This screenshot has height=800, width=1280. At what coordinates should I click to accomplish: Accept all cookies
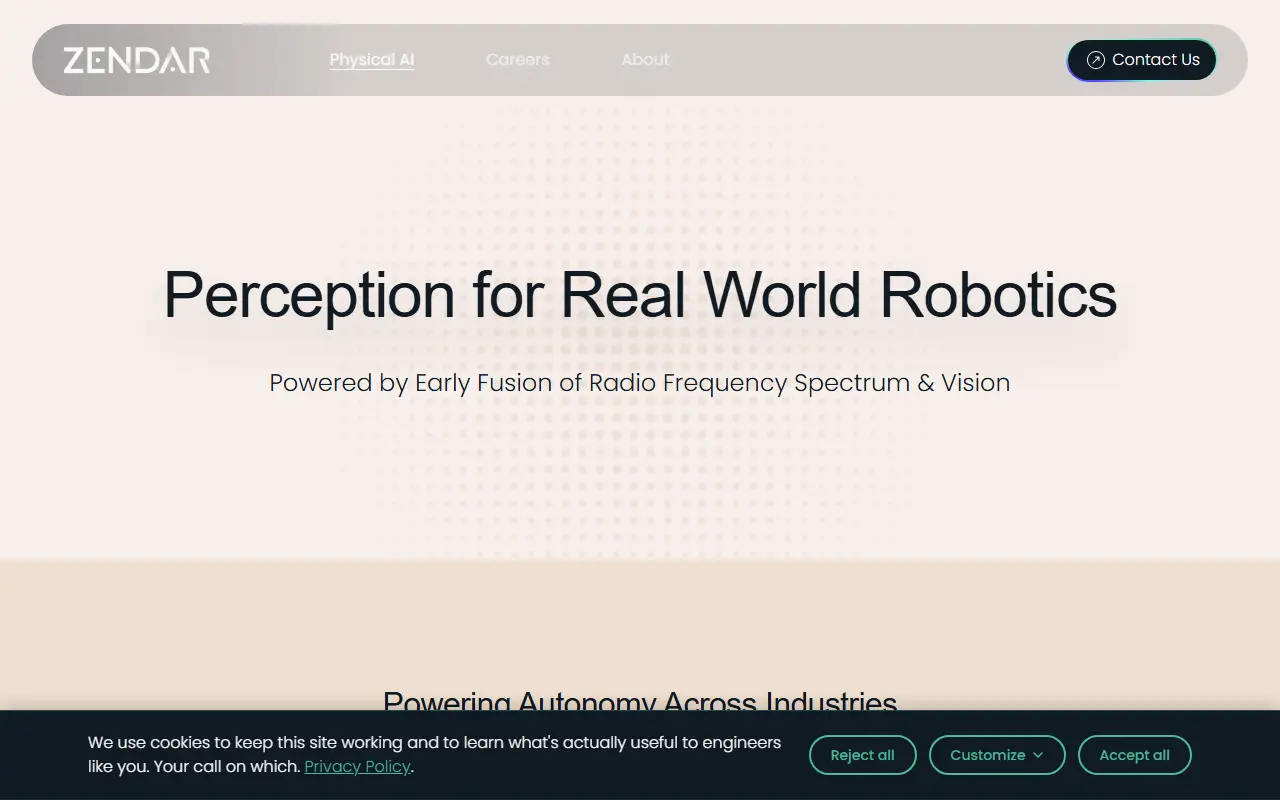(x=1134, y=755)
